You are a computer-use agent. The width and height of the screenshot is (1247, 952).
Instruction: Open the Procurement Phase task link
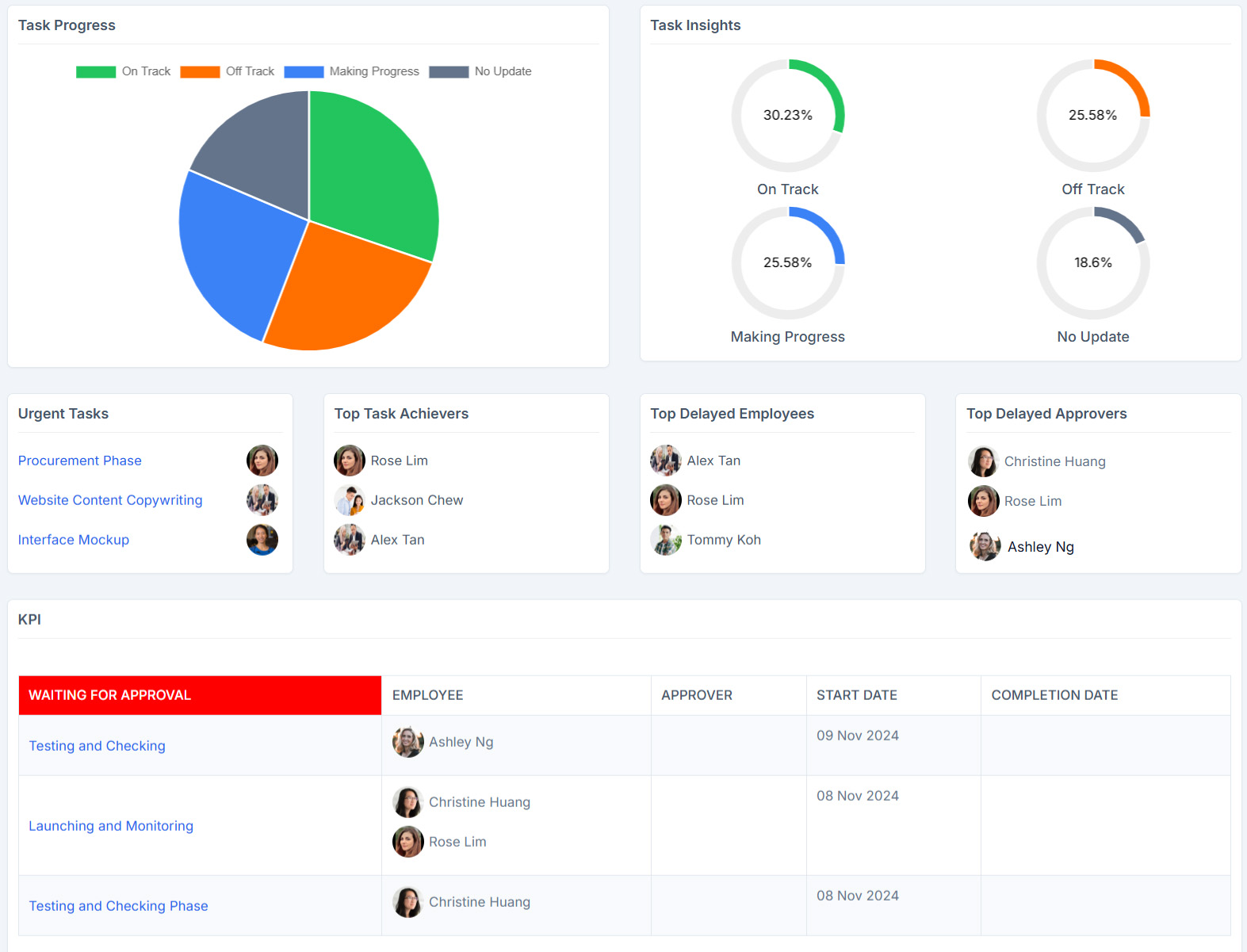tap(80, 461)
